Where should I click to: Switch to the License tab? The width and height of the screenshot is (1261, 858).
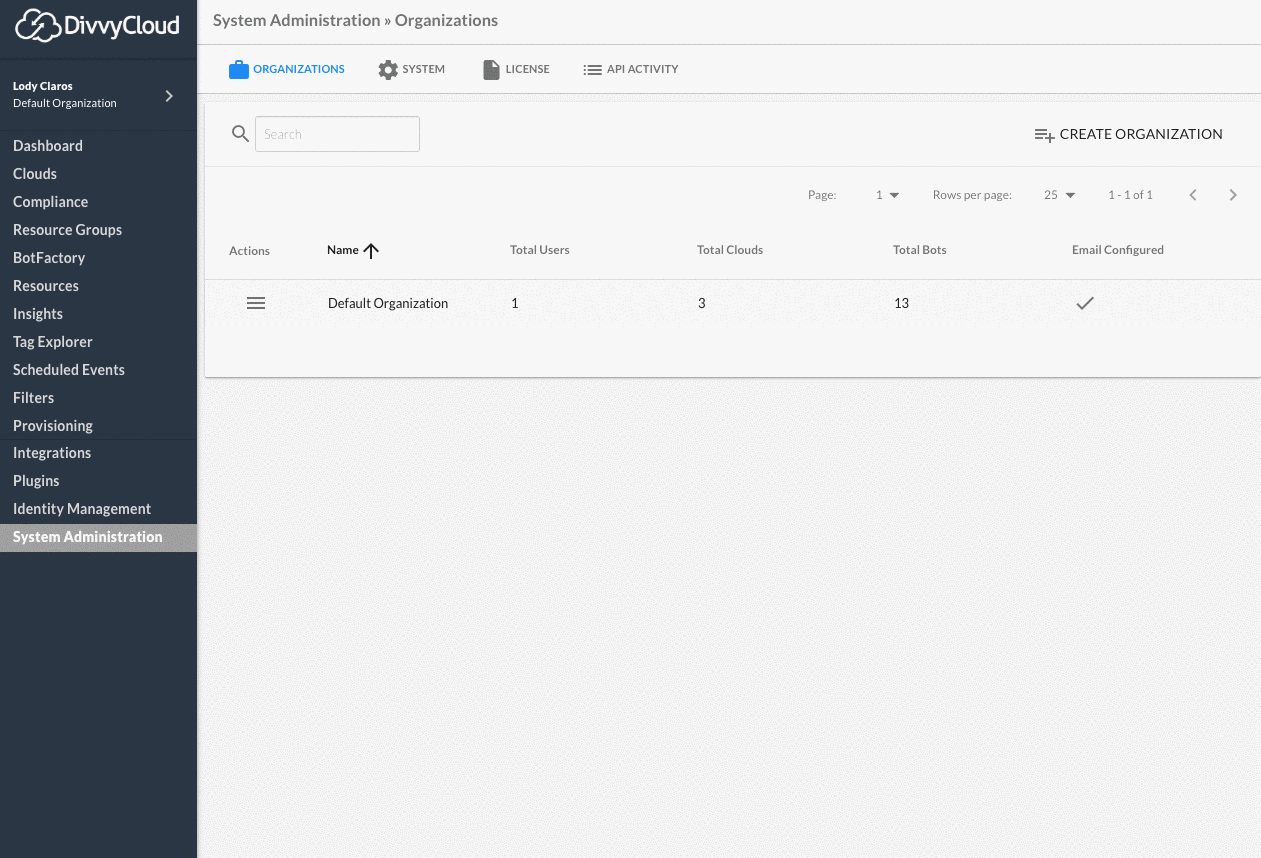(x=516, y=70)
